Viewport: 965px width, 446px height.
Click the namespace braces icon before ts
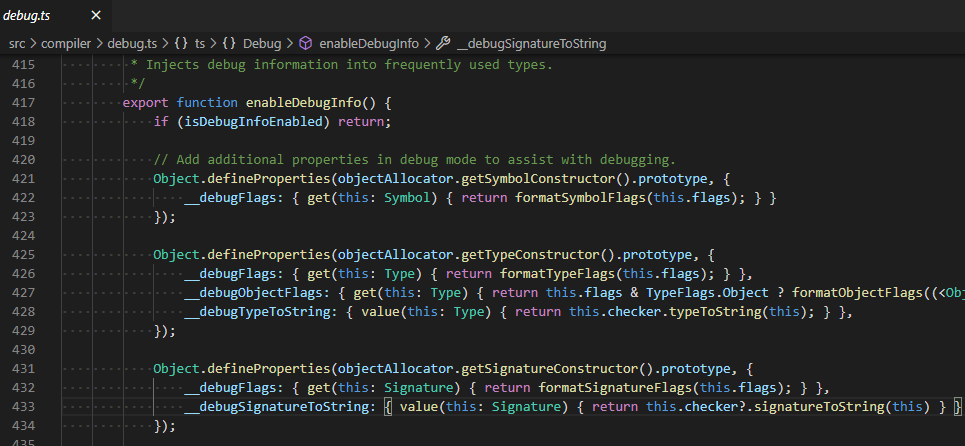coord(181,44)
